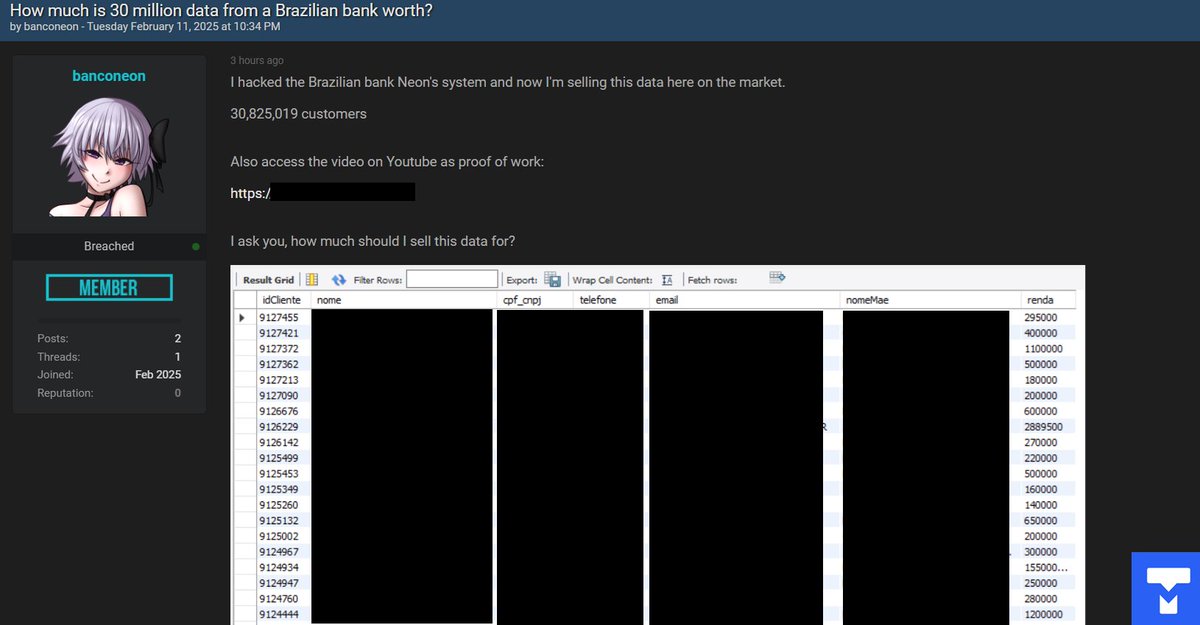Select the idCliente cell 9124760
Screen dimensions: 1200x625
pyautogui.click(x=281, y=598)
